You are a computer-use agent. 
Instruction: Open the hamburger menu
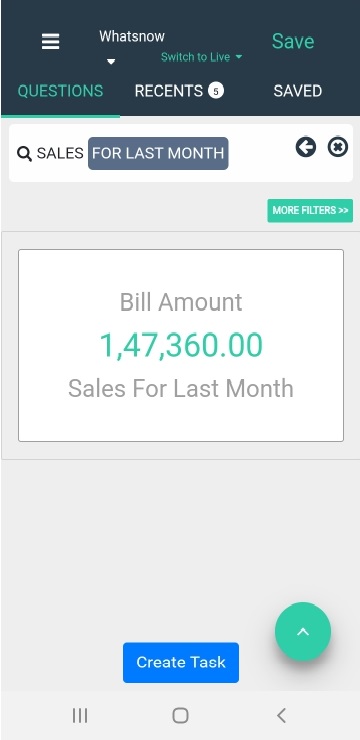(50, 42)
